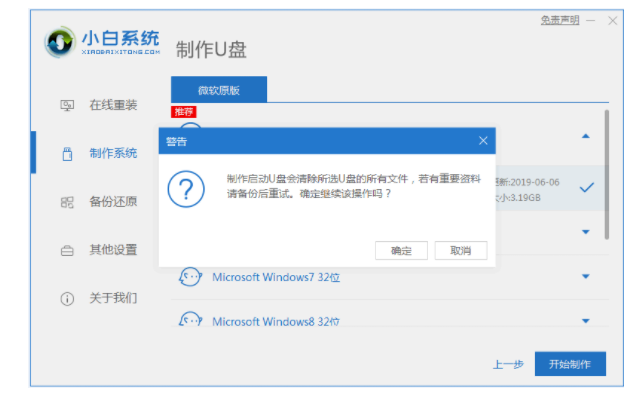Click the 其他设置 toolbox icon
639x400 pixels.
(68, 250)
